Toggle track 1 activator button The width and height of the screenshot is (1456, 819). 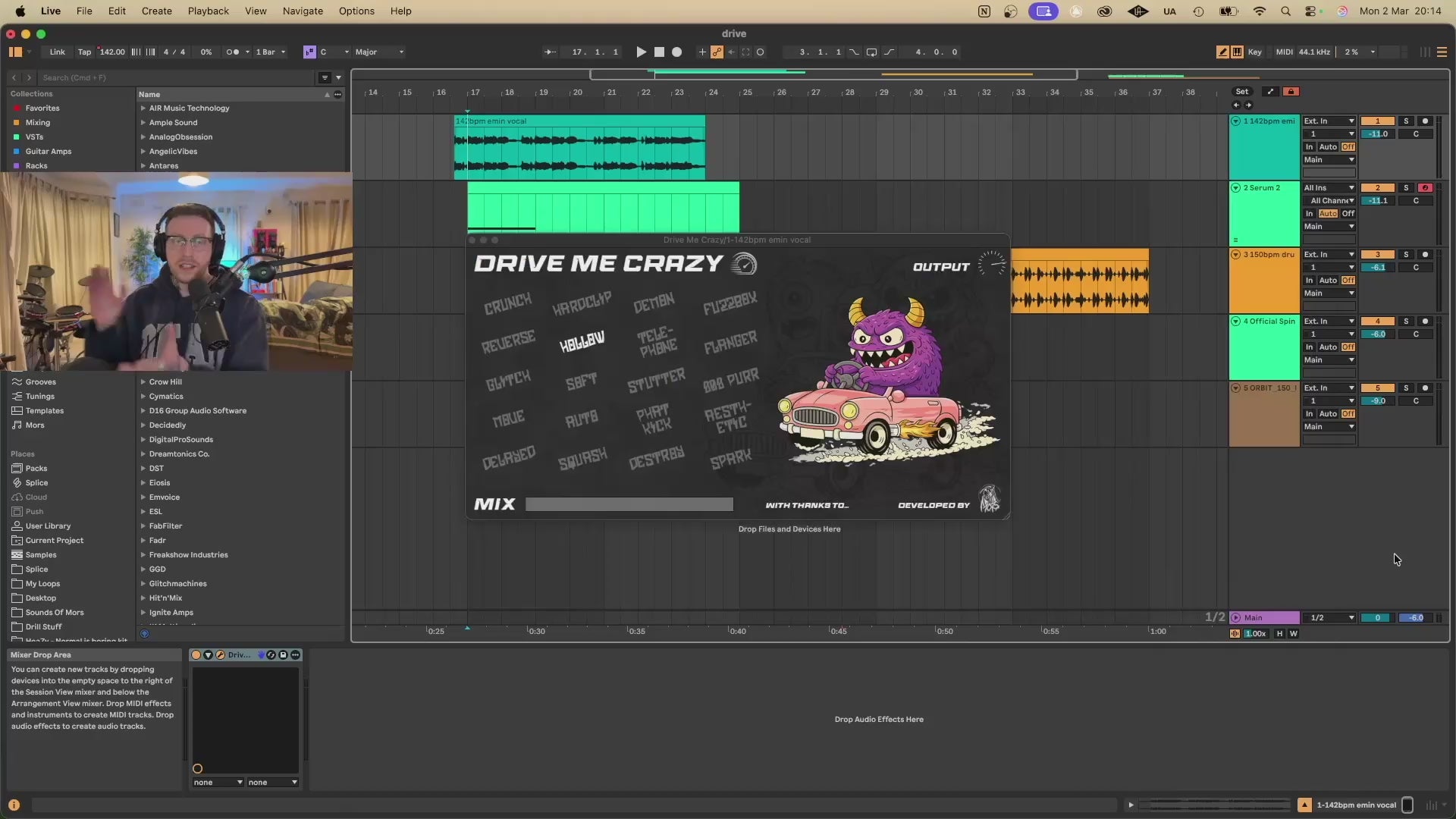coord(1377,121)
